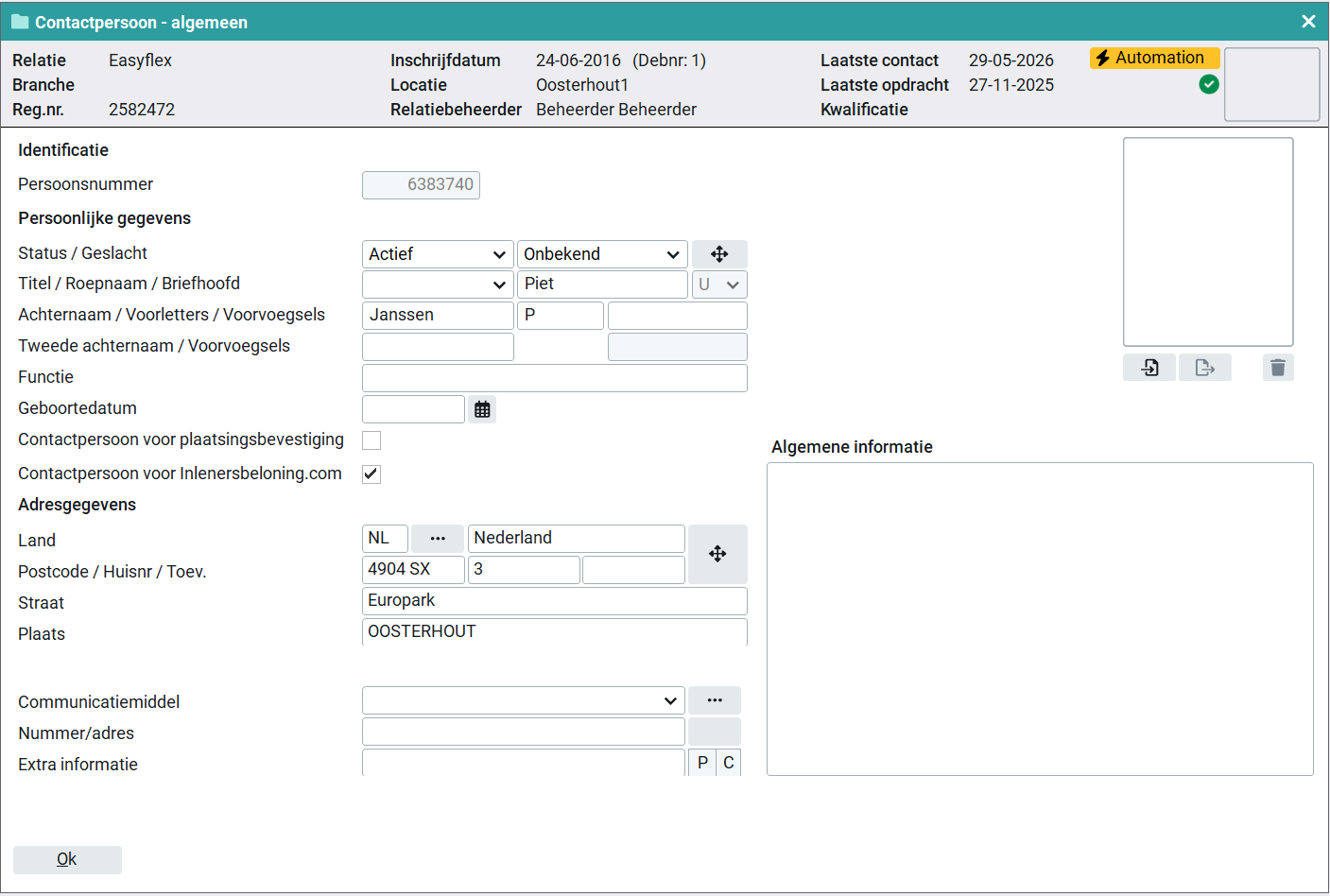The height and width of the screenshot is (896, 1330).
Task: Open the Geboortedatum calendar picker
Action: click(x=482, y=409)
